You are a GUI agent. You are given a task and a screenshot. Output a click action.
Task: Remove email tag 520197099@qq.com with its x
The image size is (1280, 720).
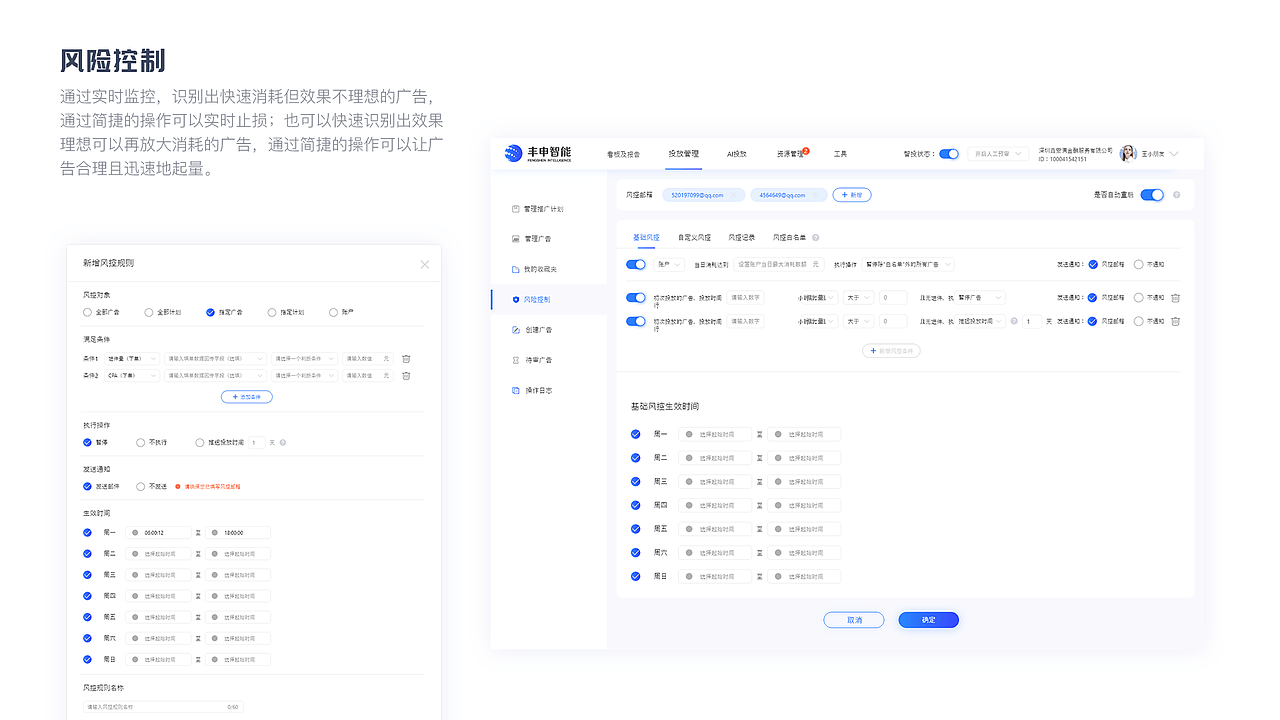pos(735,195)
